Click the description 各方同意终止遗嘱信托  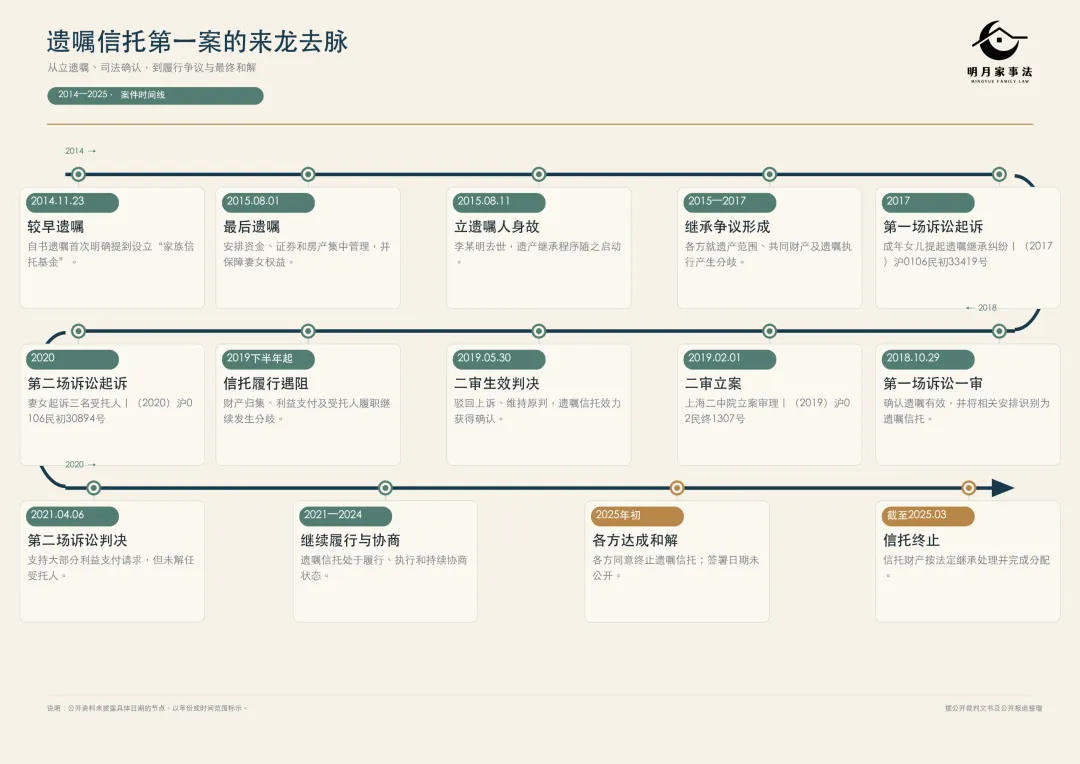pyautogui.click(x=676, y=567)
